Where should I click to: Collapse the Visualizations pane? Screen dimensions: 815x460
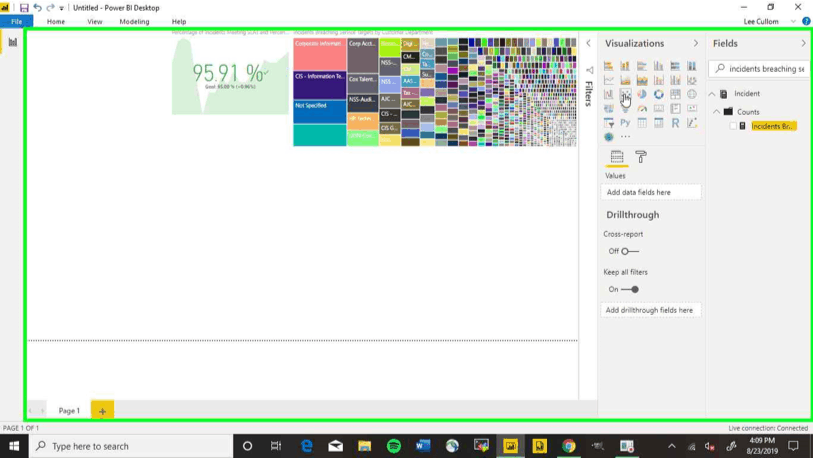pos(696,44)
